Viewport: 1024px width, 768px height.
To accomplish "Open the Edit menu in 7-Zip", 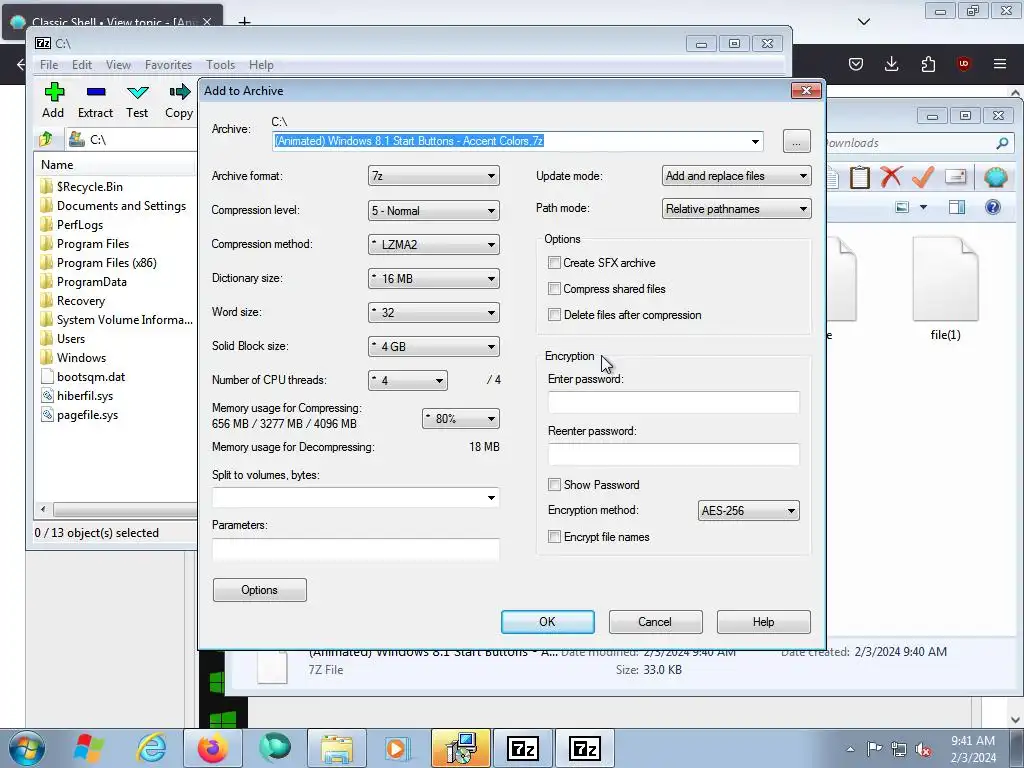I will pyautogui.click(x=82, y=65).
